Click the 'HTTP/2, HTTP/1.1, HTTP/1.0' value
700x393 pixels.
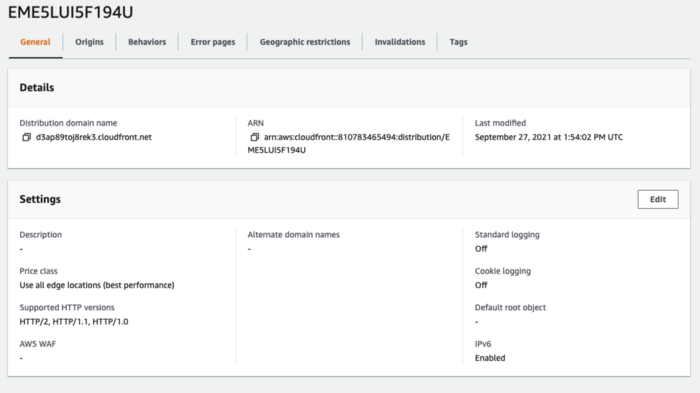click(x=74, y=322)
